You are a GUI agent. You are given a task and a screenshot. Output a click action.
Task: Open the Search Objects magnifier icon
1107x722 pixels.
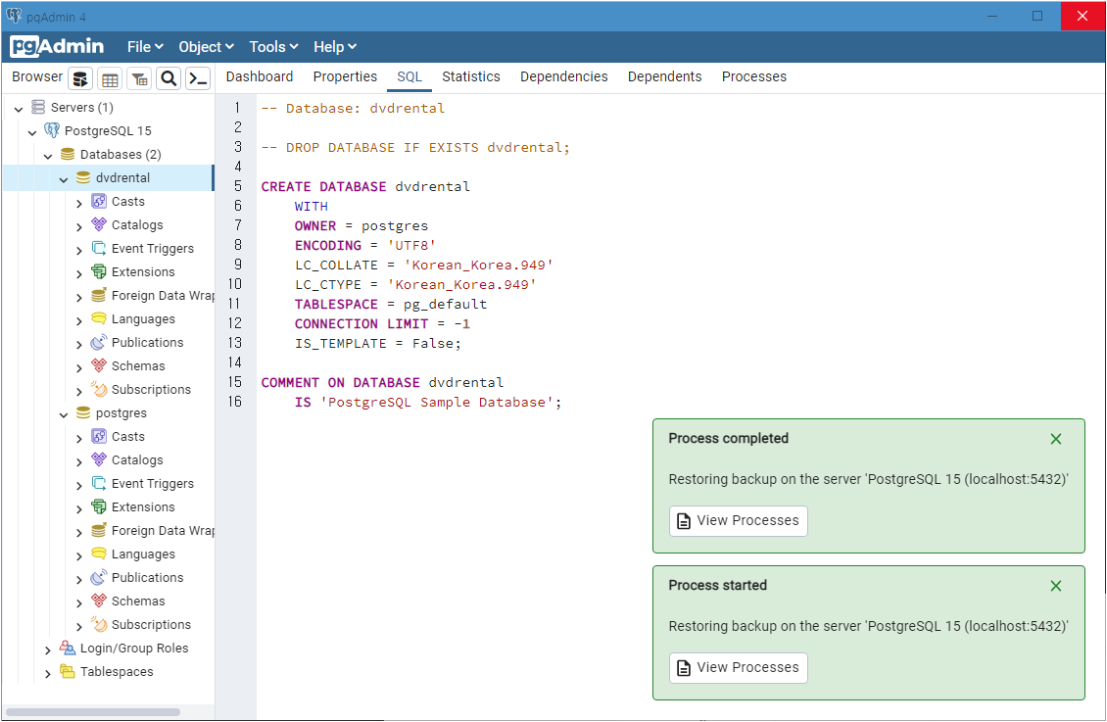169,78
